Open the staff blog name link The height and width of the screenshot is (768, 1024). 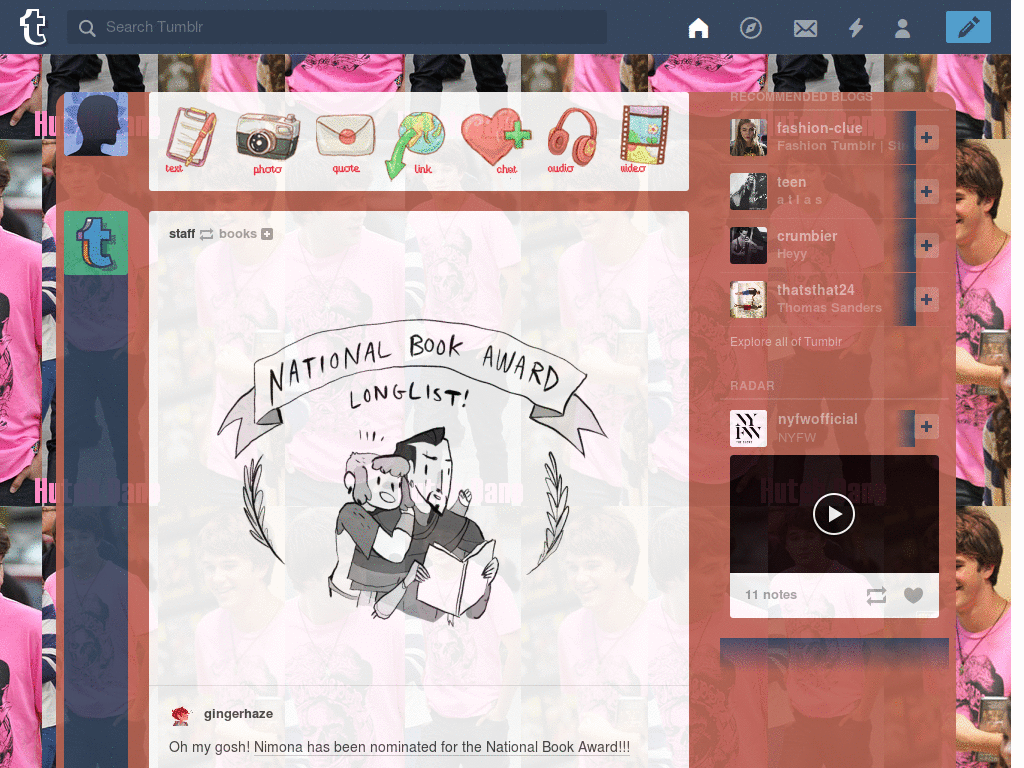tap(182, 234)
